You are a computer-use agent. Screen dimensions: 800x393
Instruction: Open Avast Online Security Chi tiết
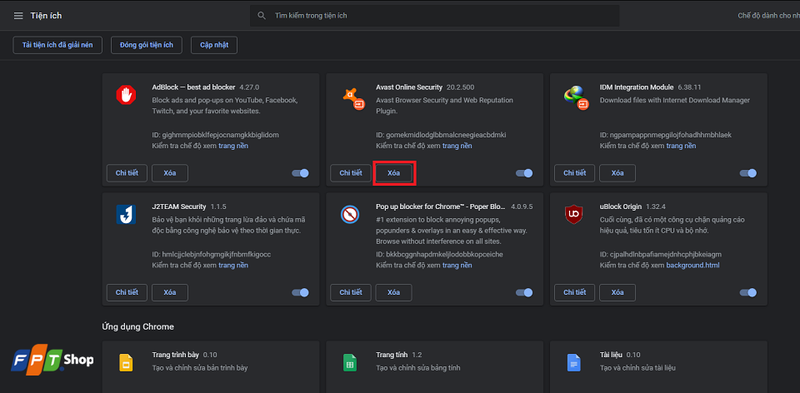(351, 173)
